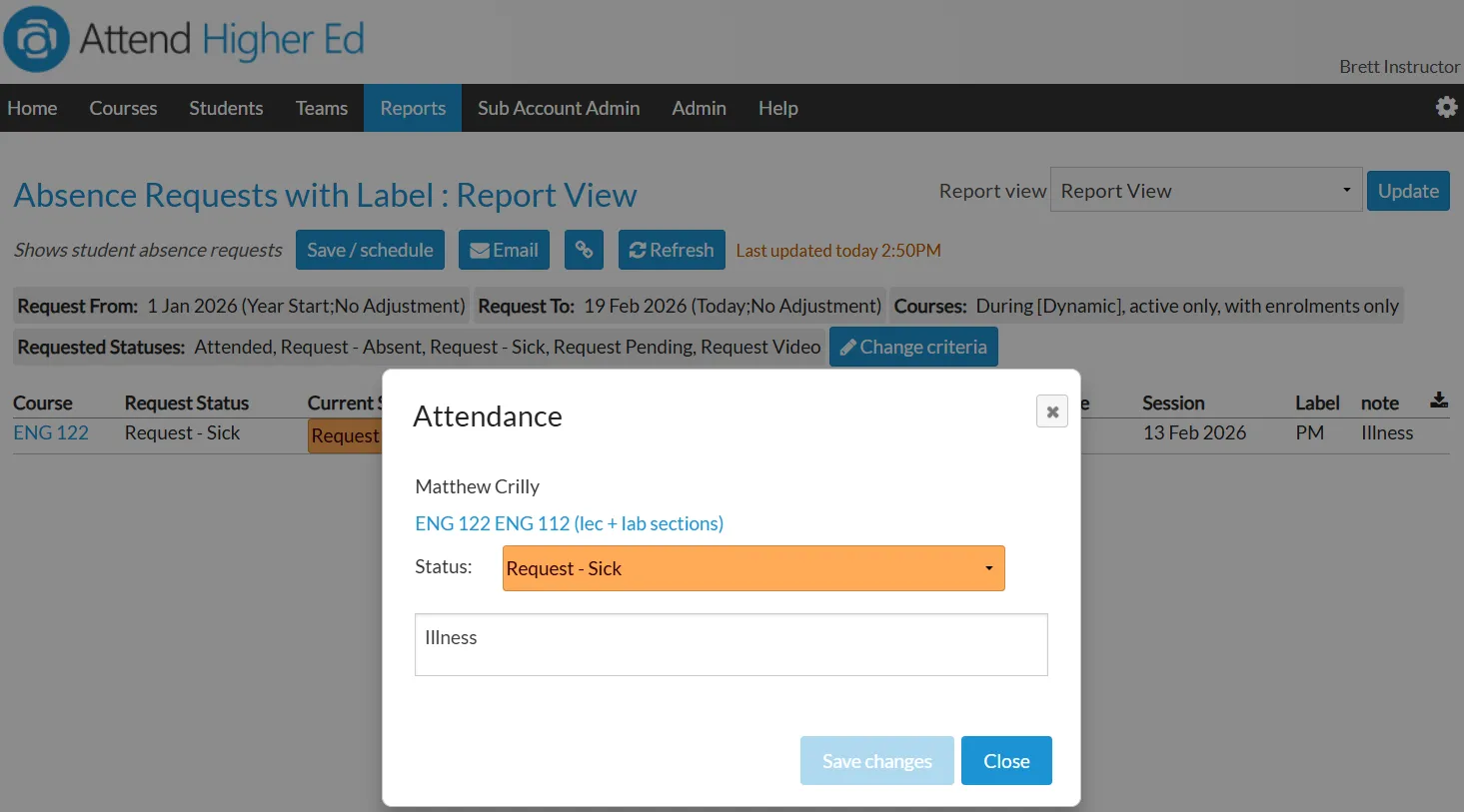Screen dimensions: 1464x812
Task: Open the settings gear in the navigation bar
Action: click(x=1446, y=107)
